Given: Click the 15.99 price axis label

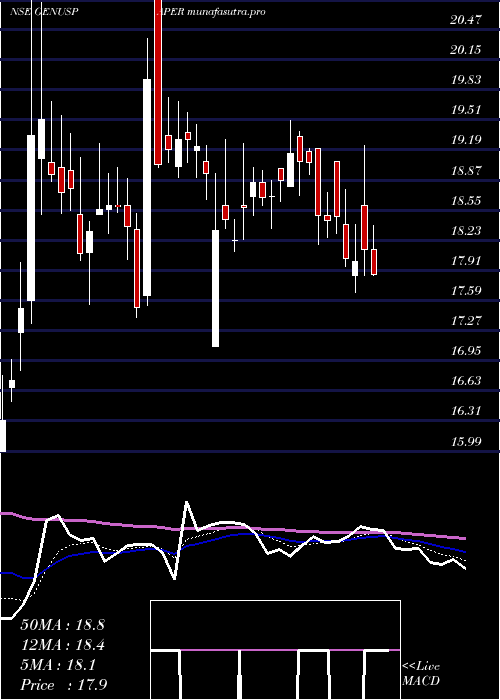Looking at the screenshot, I should pyautogui.click(x=466, y=442).
